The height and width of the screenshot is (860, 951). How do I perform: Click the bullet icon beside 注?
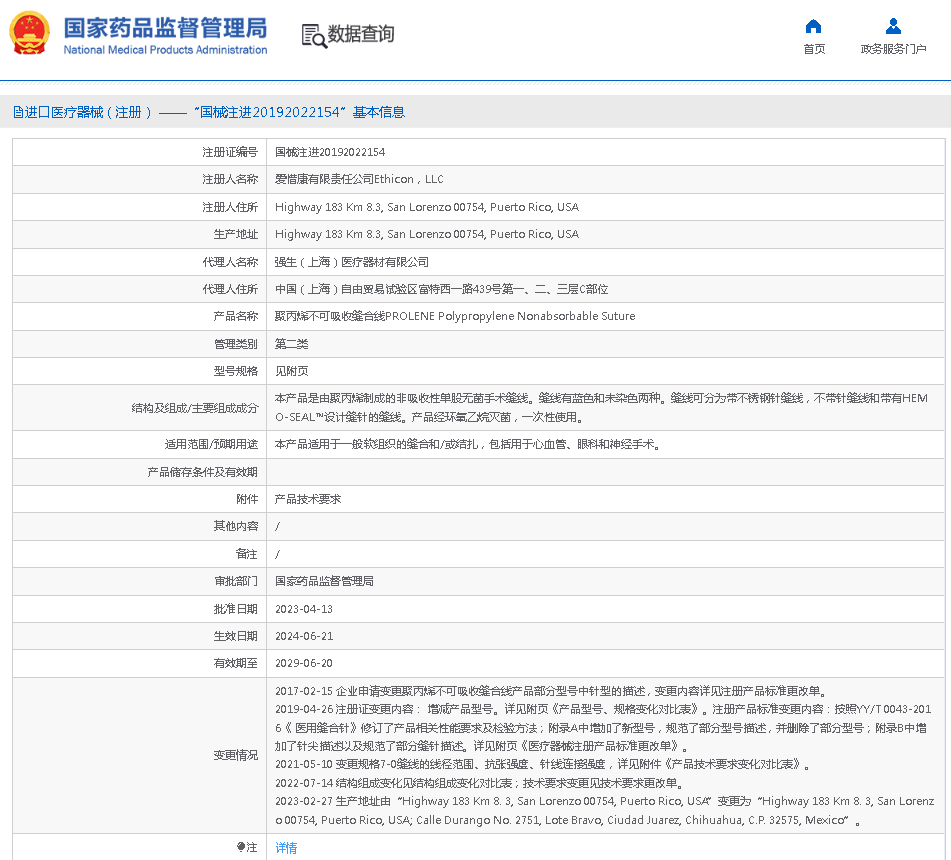241,847
